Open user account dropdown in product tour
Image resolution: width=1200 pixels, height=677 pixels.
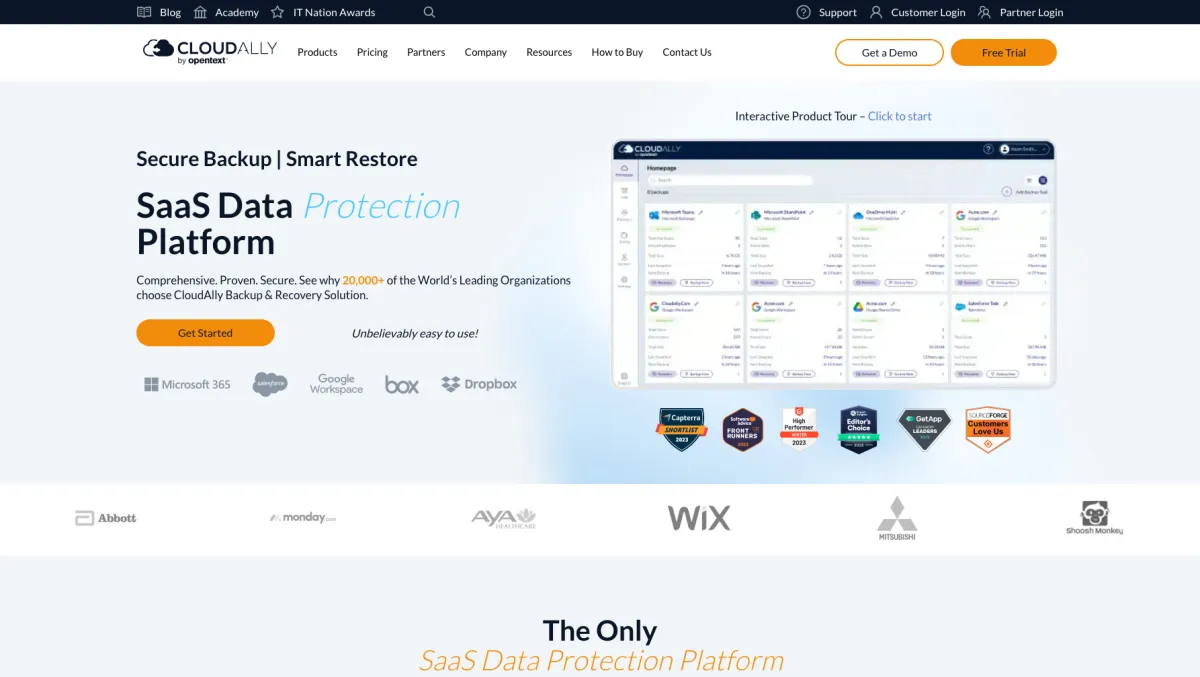[1025, 149]
